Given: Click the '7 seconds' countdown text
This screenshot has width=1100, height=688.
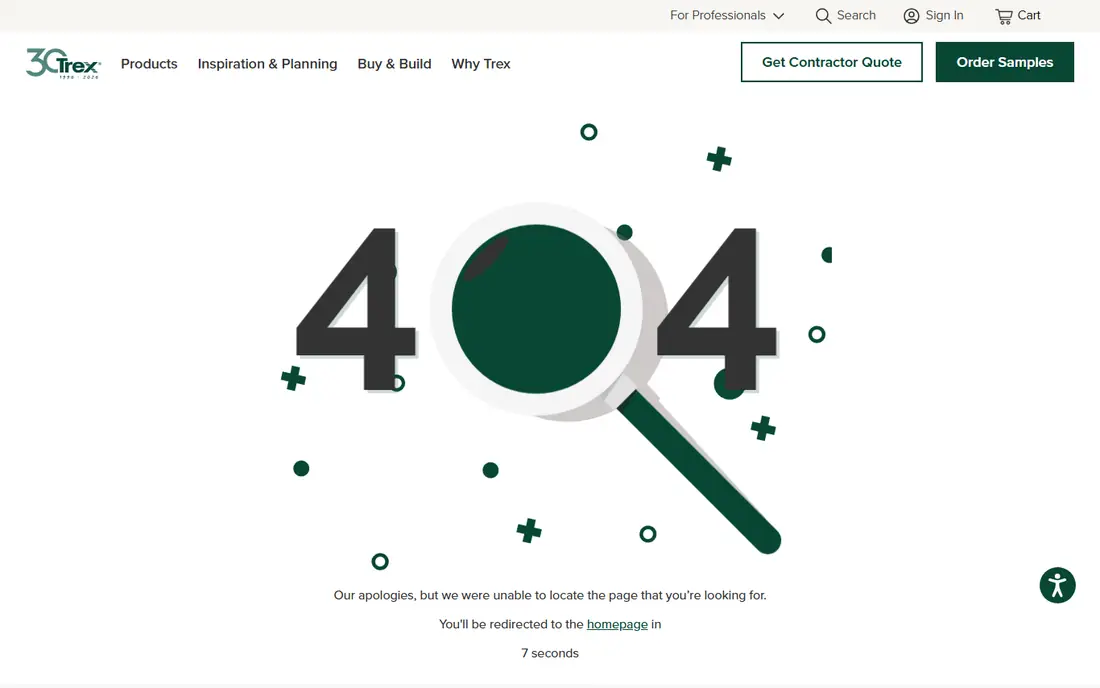Looking at the screenshot, I should pyautogui.click(x=550, y=653).
